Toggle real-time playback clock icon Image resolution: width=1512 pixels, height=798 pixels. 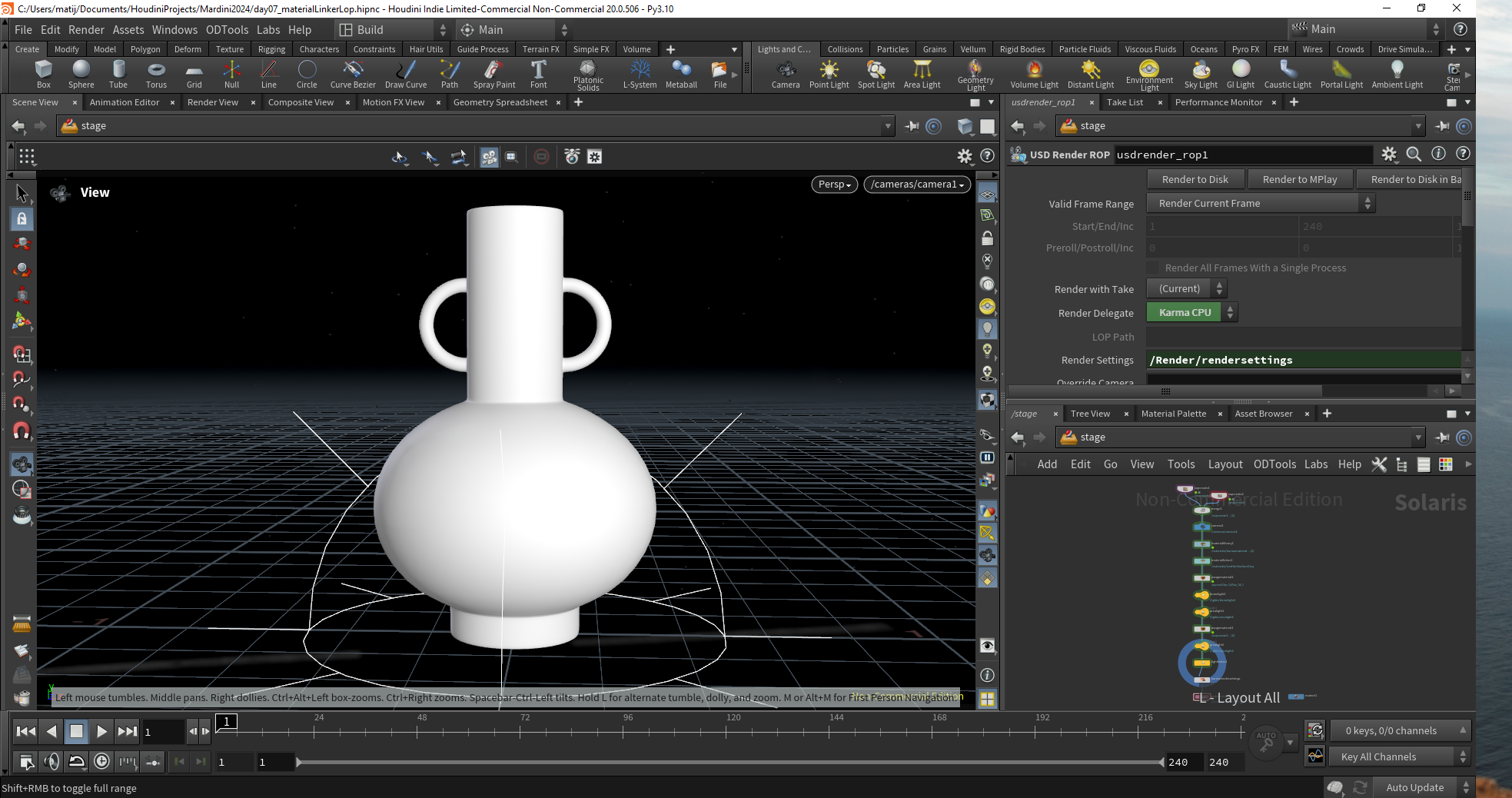point(101,761)
